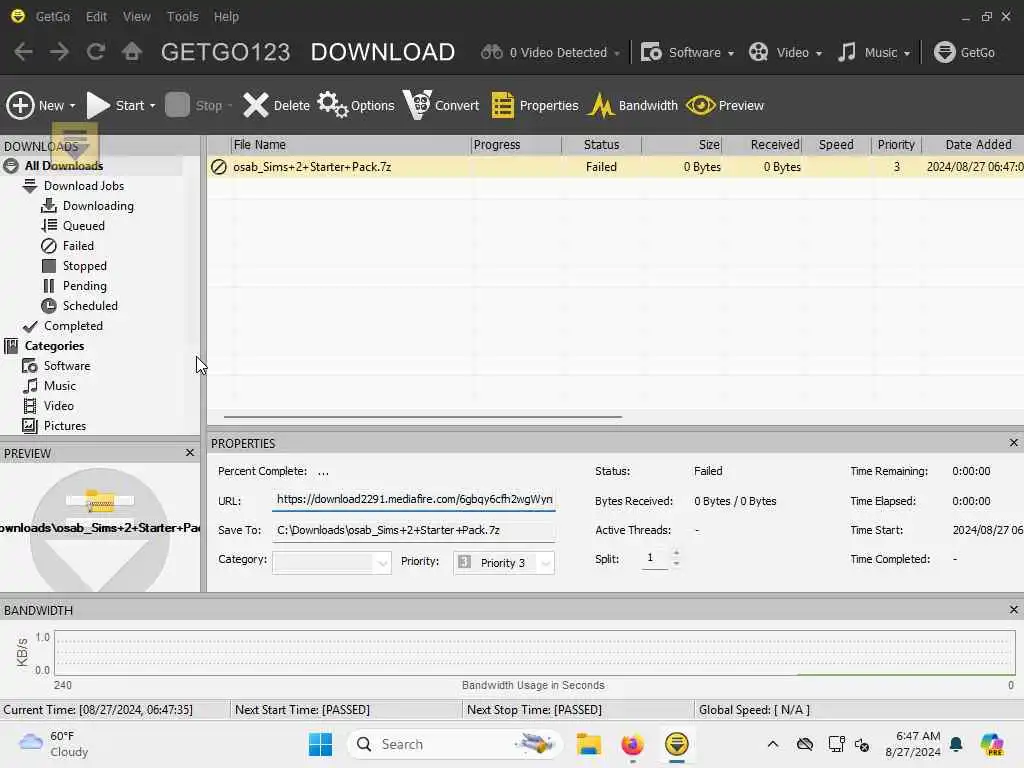The width and height of the screenshot is (1024, 768).
Task: Open the Priority 3 combo box
Action: pos(504,563)
